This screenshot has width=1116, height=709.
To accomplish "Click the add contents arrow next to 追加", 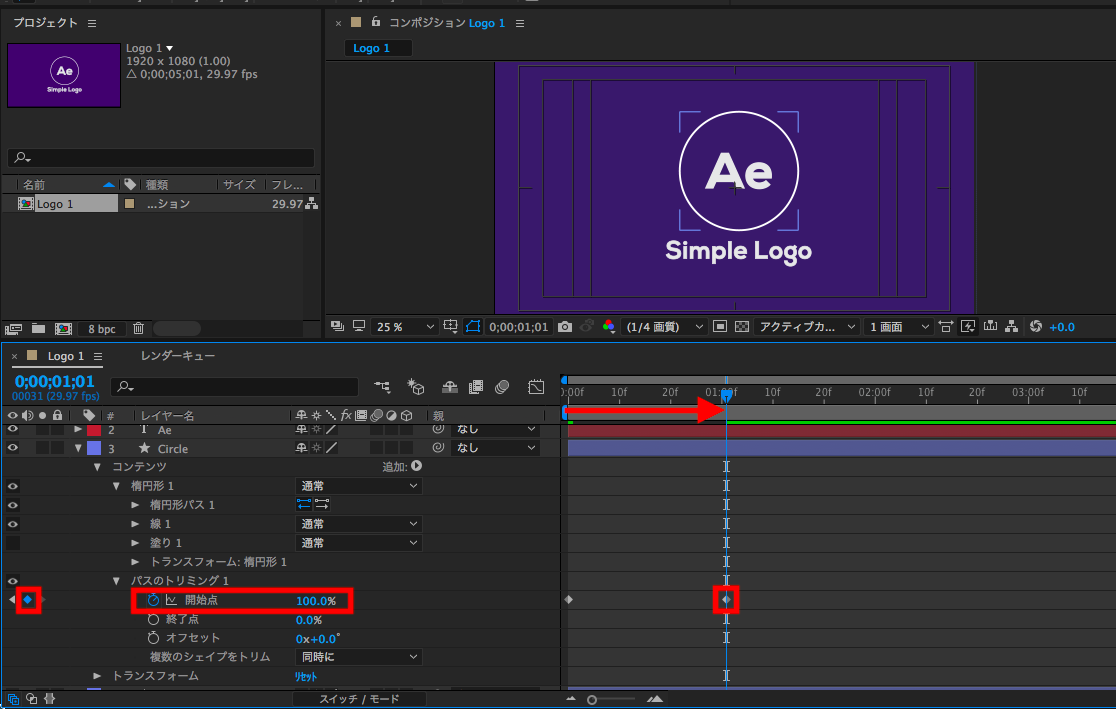I will (x=416, y=466).
